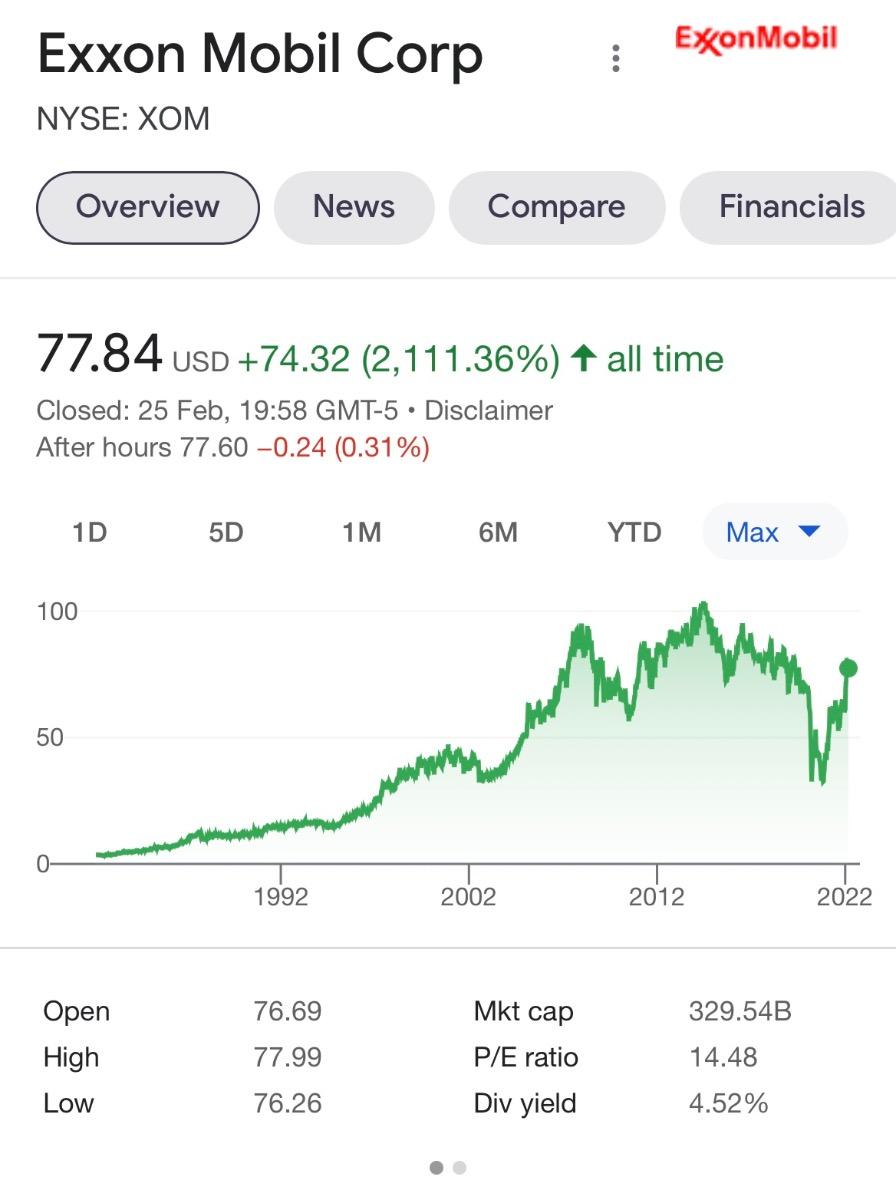Viewport: 896px width, 1200px height.
Task: Switch chart to 6M range
Action: pyautogui.click(x=498, y=532)
